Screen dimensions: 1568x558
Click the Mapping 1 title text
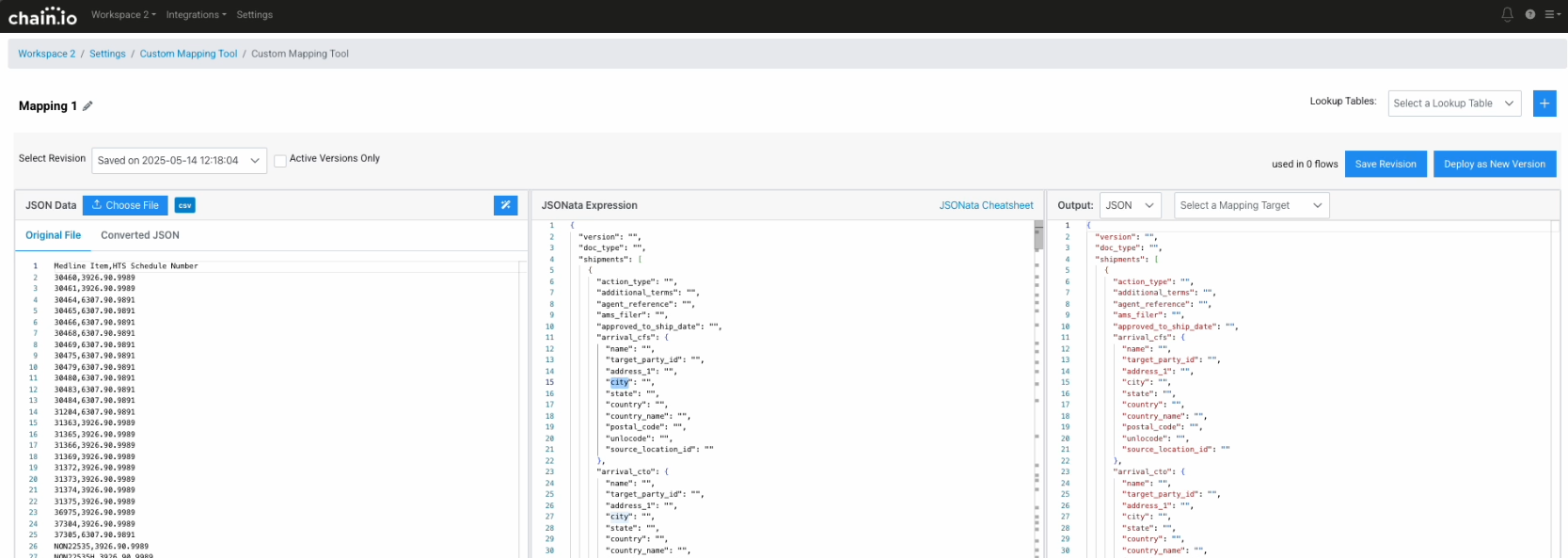point(48,106)
